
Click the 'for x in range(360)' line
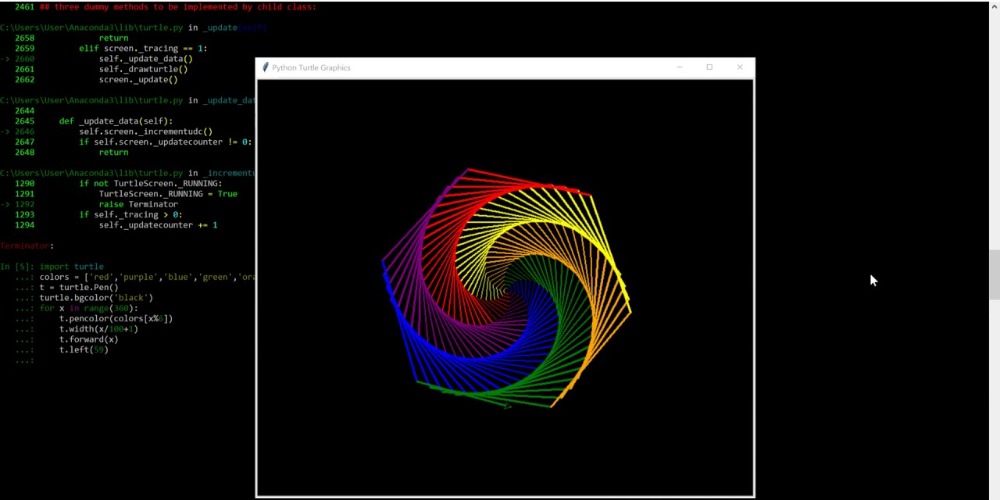(x=88, y=308)
